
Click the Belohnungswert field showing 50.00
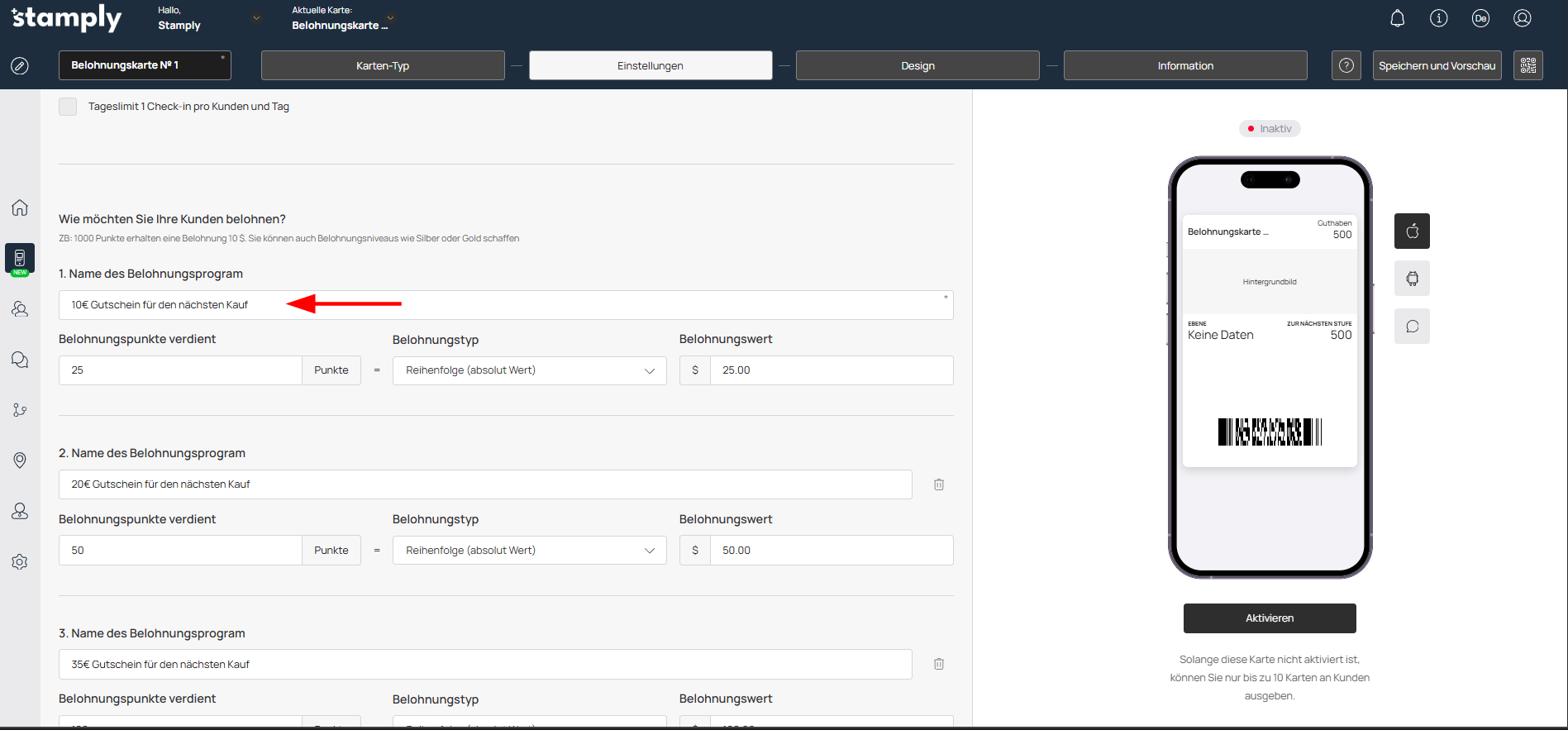click(x=831, y=551)
